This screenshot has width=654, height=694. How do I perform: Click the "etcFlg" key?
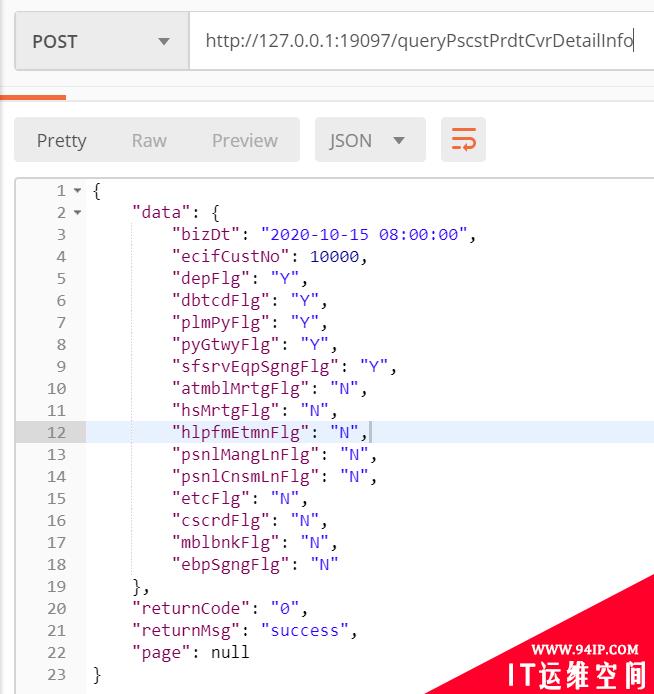pos(211,499)
